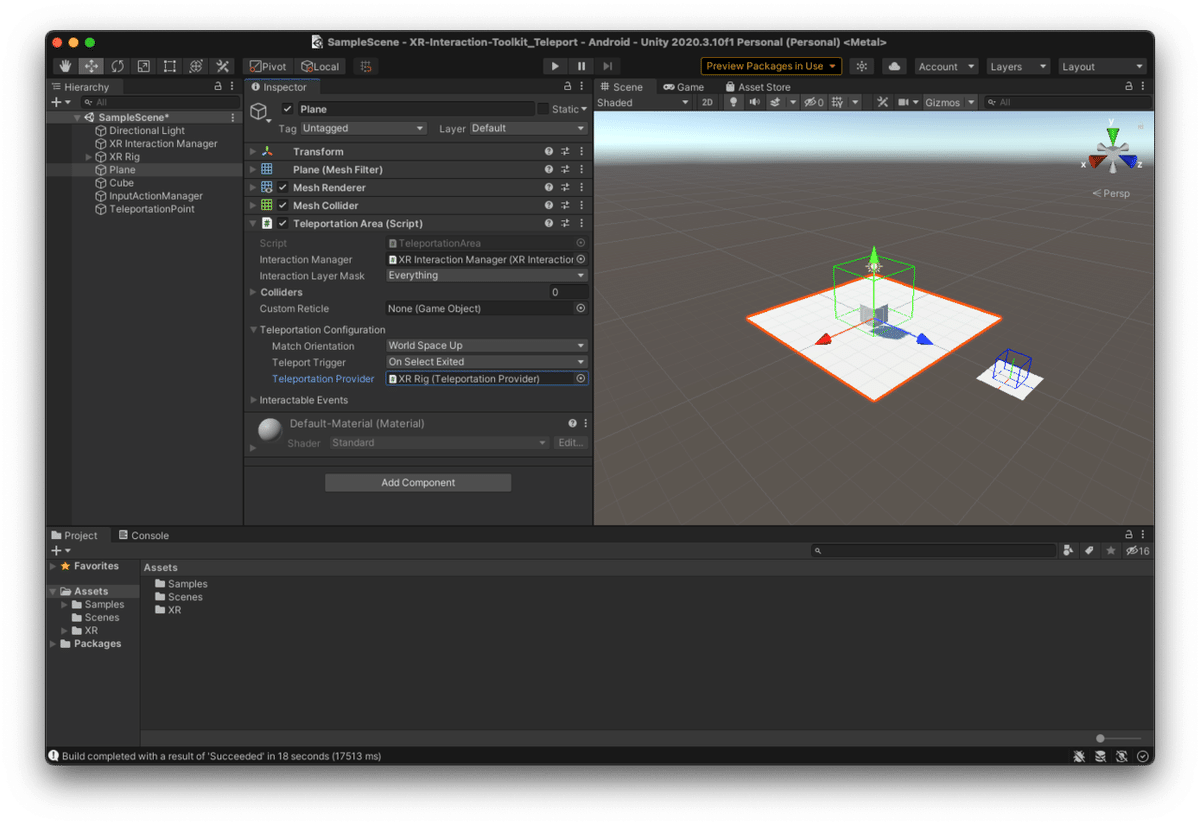Enable the Static checkbox
Image resolution: width=1200 pixels, height=825 pixels.
pos(543,109)
